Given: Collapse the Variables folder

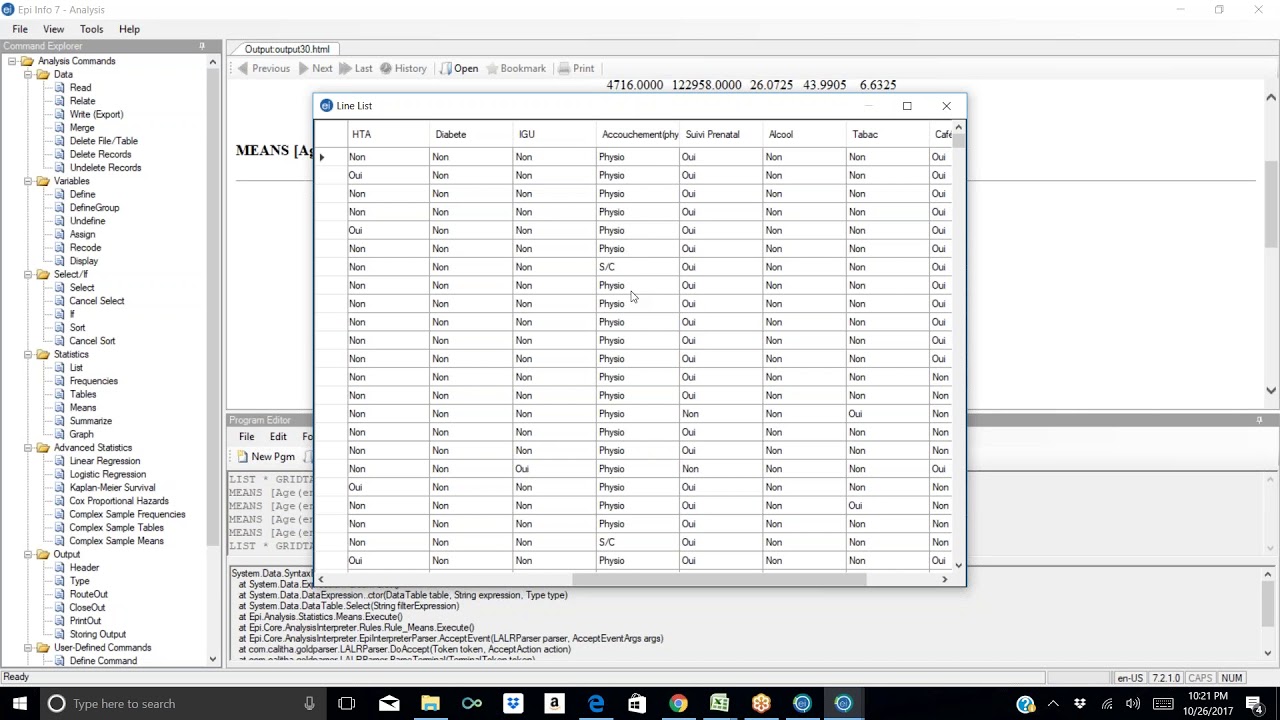Looking at the screenshot, I should (29, 181).
